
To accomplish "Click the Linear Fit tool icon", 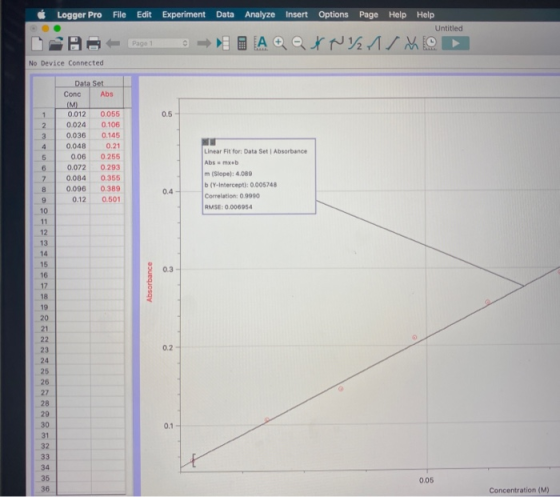I will point(392,44).
